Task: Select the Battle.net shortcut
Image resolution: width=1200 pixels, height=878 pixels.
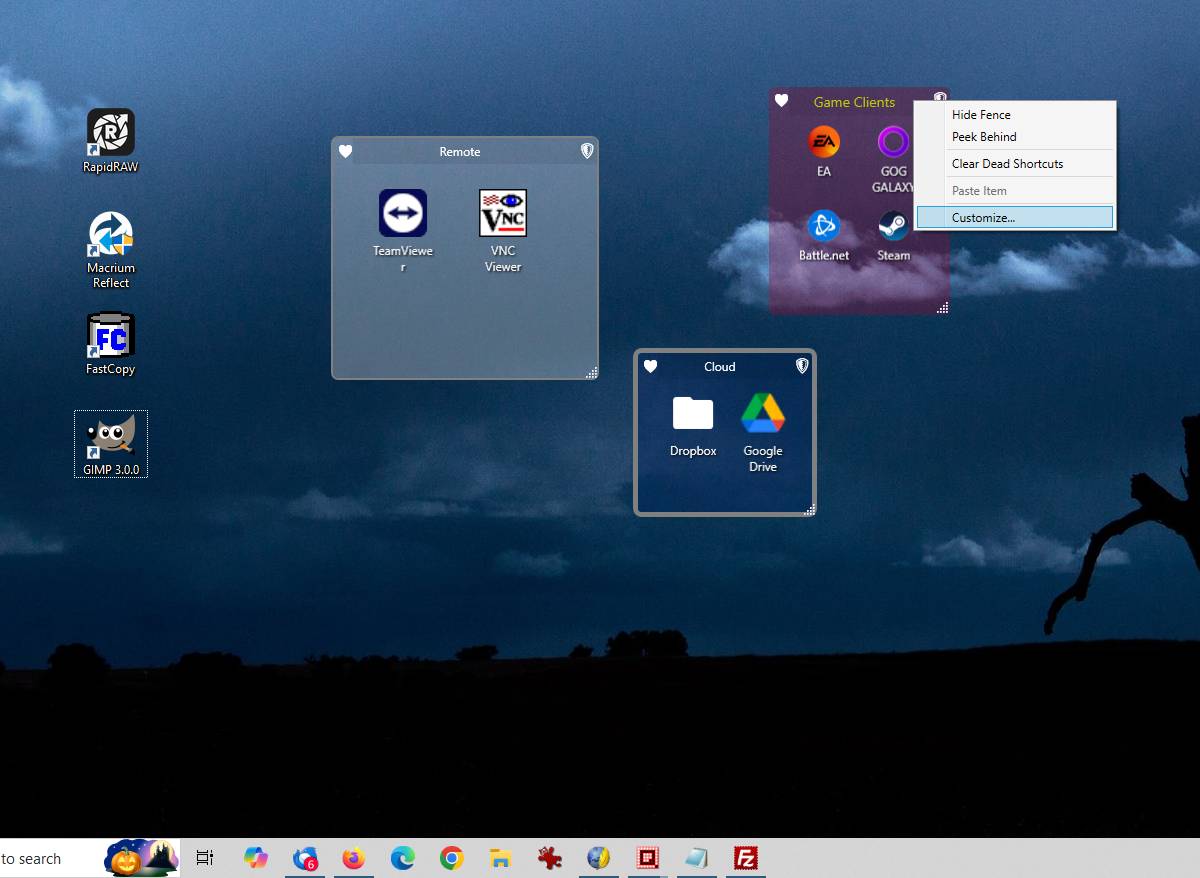Action: 824,227
